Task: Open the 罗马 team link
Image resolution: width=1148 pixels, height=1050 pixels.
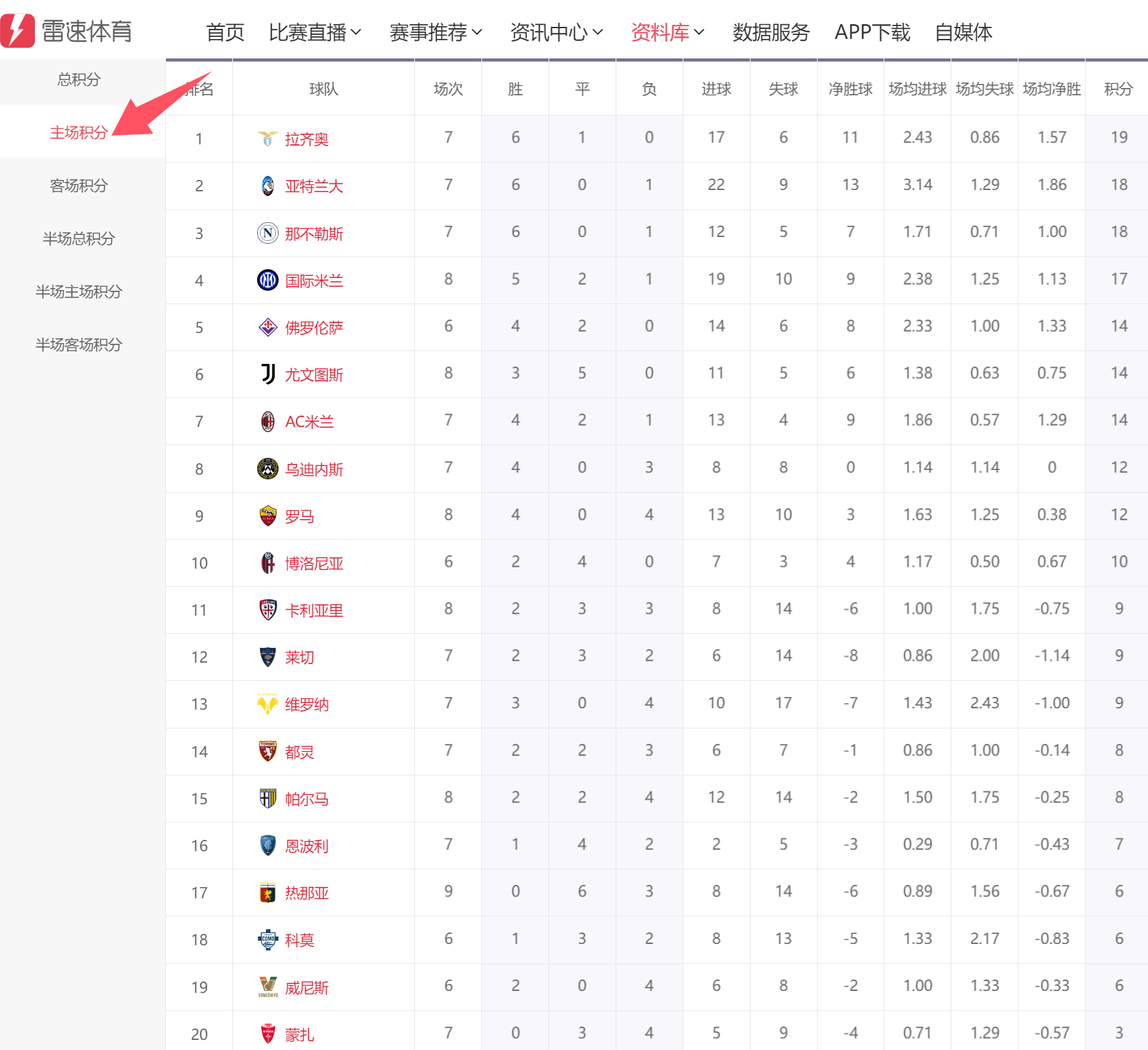Action: 299,516
